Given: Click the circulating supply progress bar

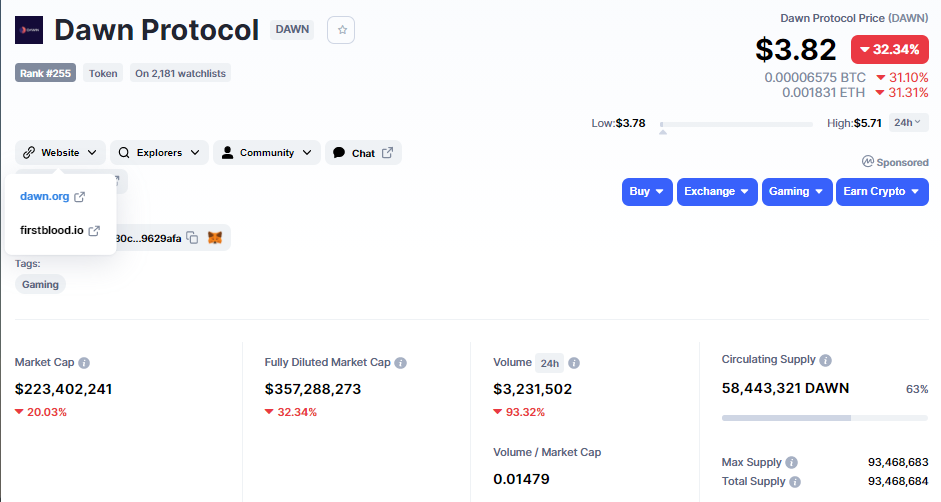Looking at the screenshot, I should click(x=825, y=417).
